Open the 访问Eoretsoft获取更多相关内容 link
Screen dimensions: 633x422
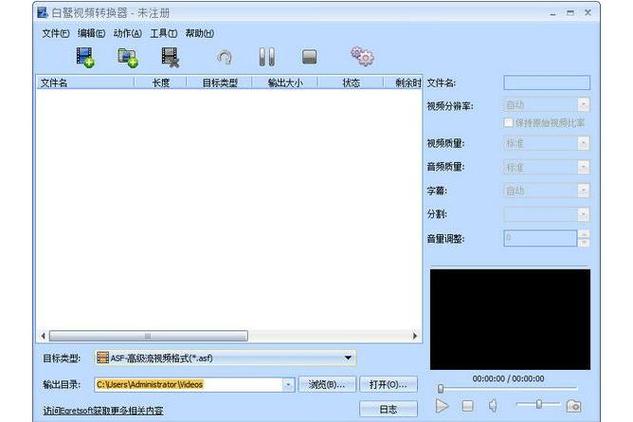[x=103, y=411]
